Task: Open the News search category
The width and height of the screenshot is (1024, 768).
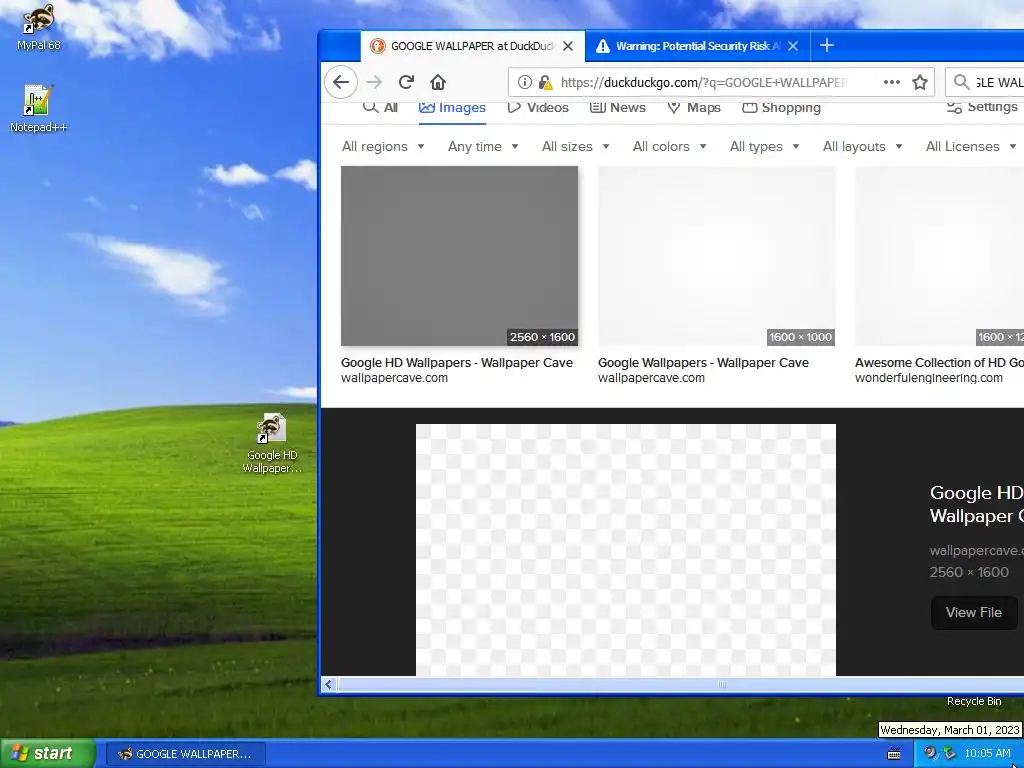Action: coord(617,108)
